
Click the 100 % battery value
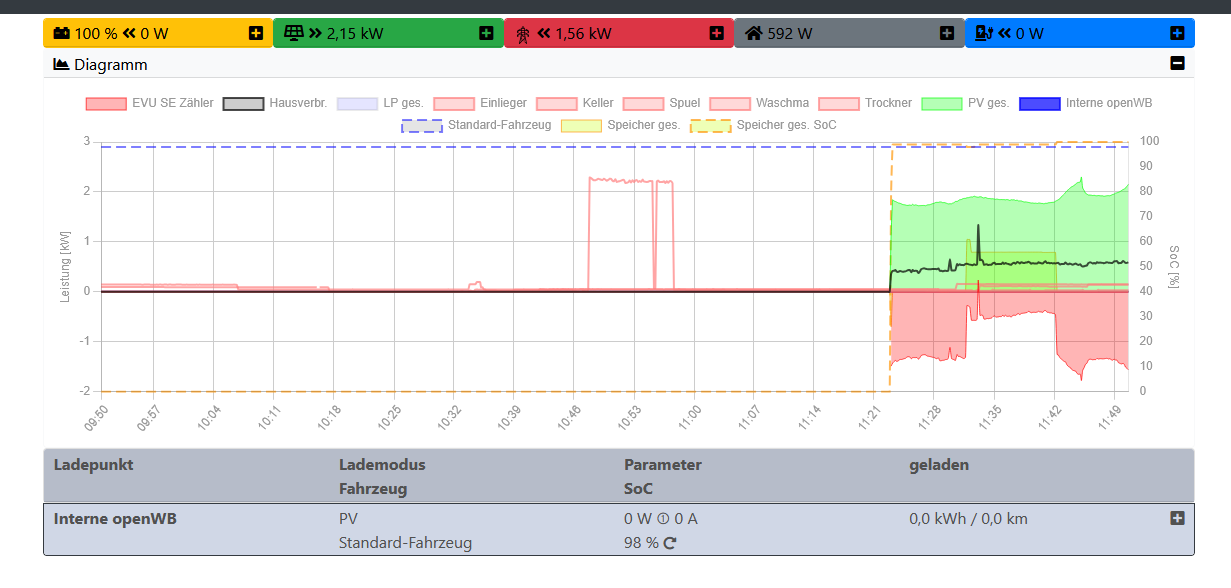96,33
